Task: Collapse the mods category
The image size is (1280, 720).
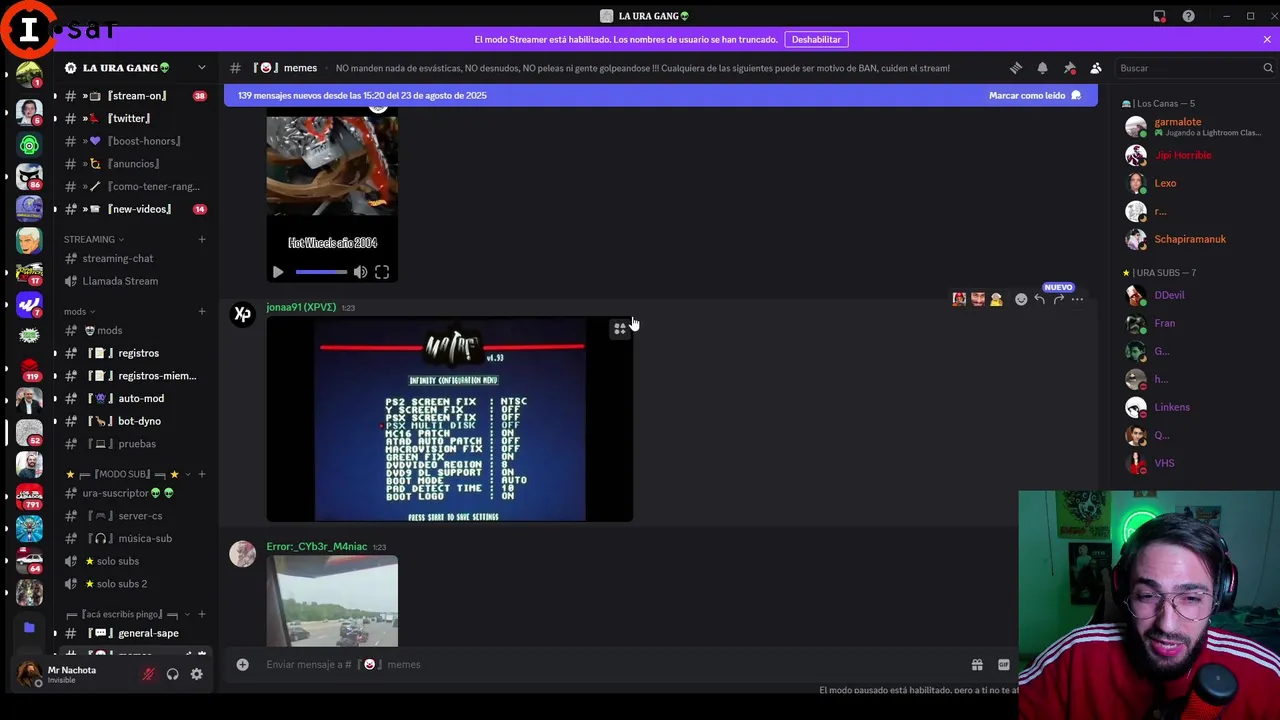Action: tap(80, 311)
